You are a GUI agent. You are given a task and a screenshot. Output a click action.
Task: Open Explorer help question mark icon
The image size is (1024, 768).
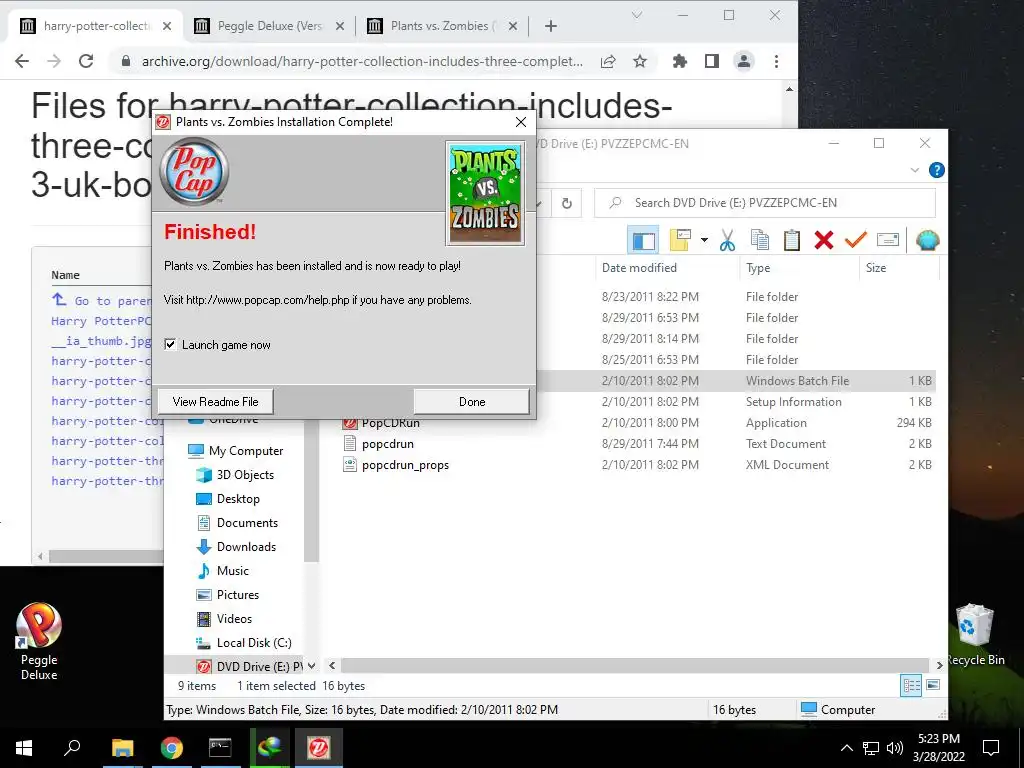pyautogui.click(x=936, y=170)
